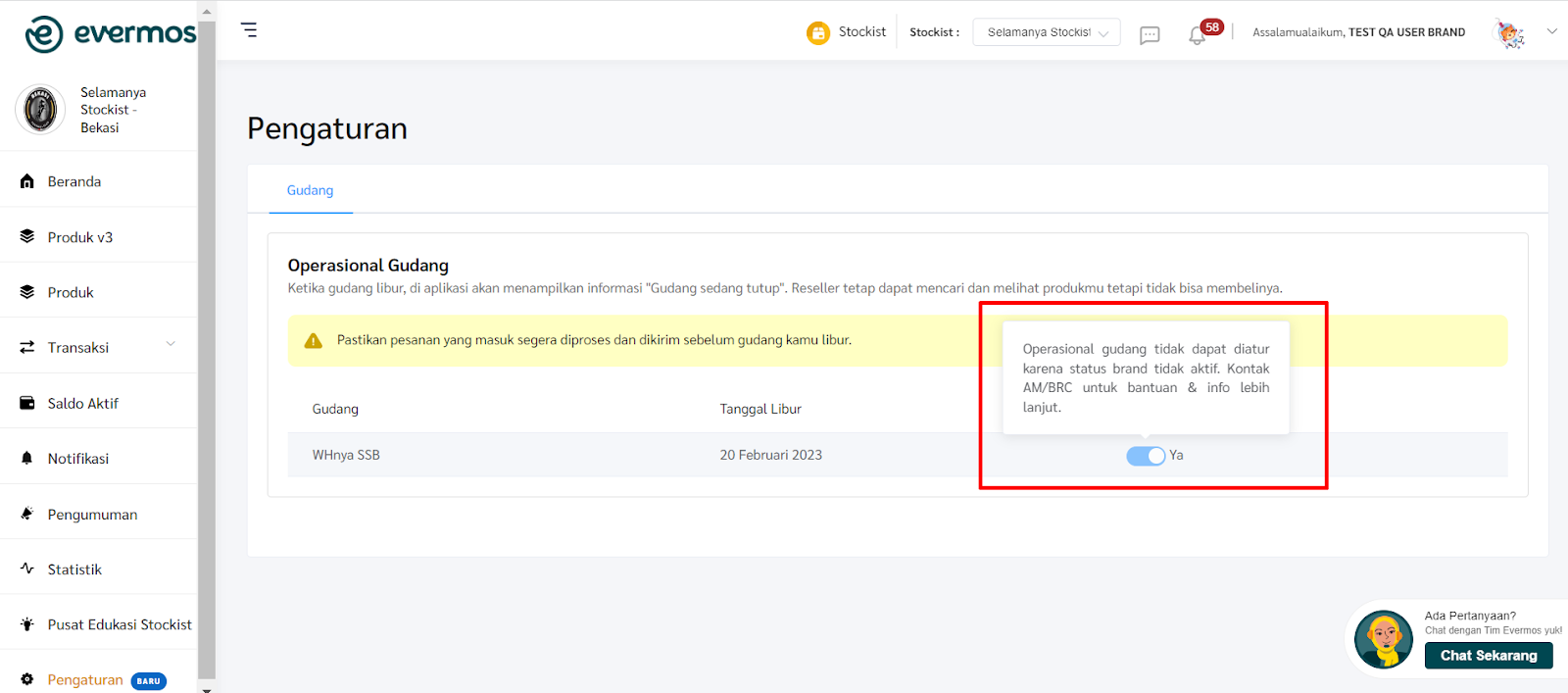
Task: Open the Produk menu item
Action: 71,292
